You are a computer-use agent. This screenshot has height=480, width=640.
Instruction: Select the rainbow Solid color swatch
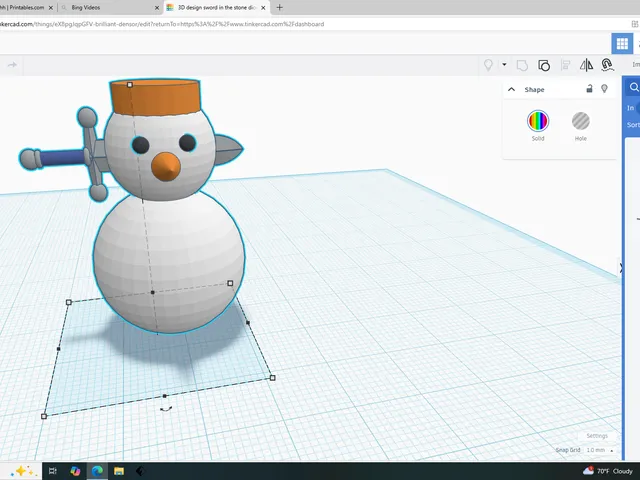[x=538, y=121]
